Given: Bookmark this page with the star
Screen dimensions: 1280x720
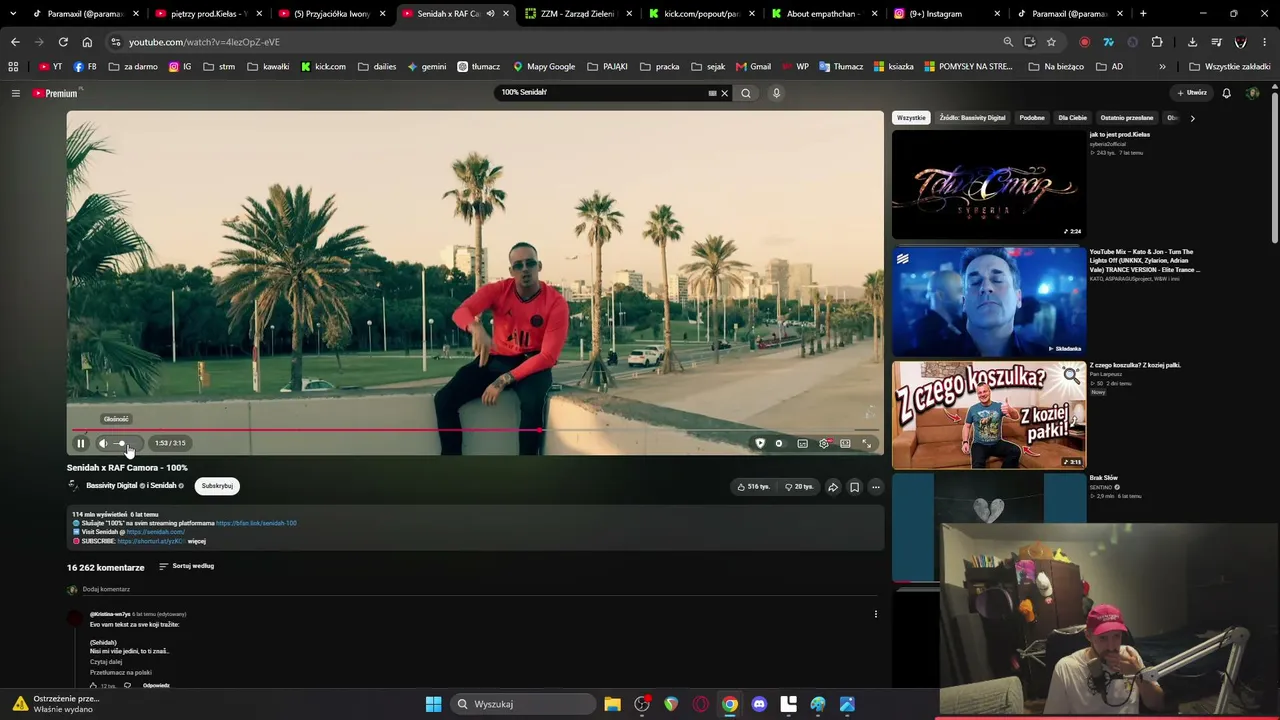Looking at the screenshot, I should tap(1051, 42).
